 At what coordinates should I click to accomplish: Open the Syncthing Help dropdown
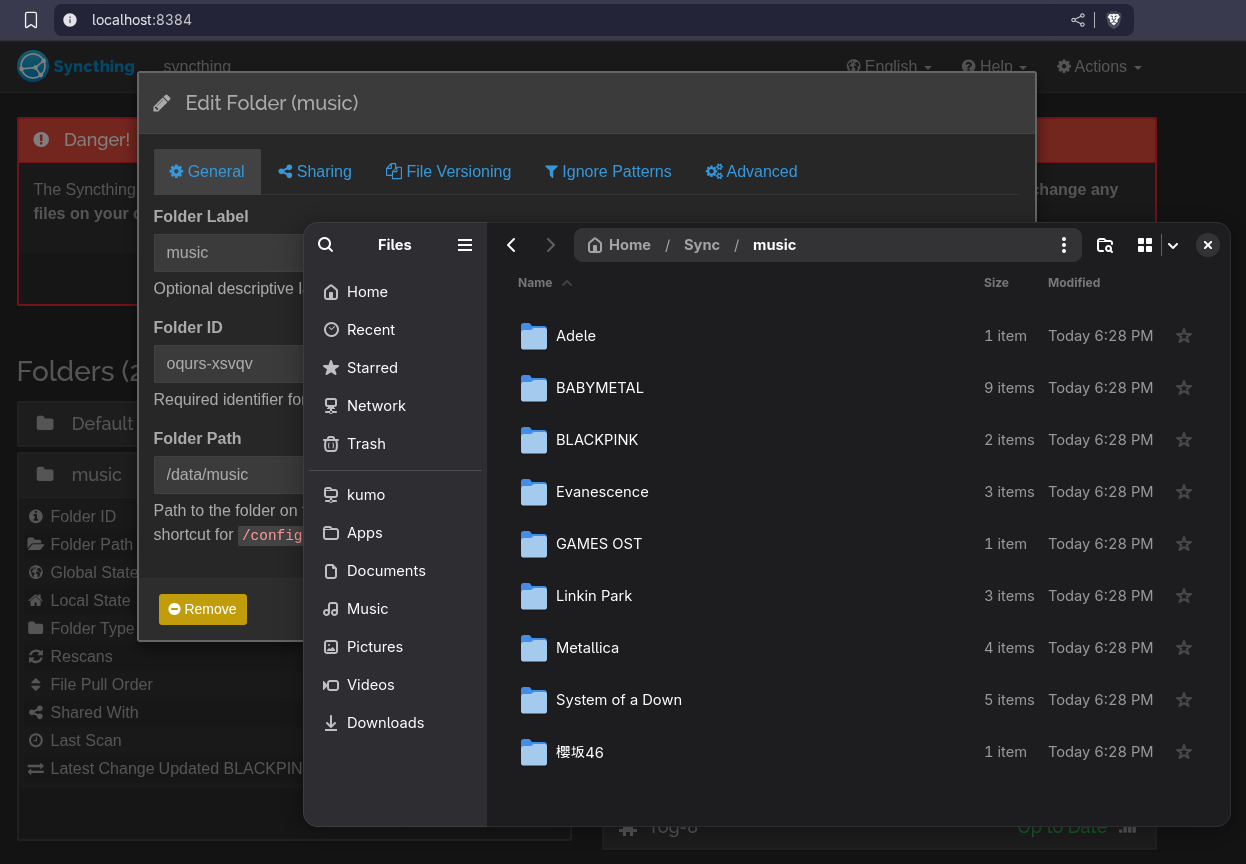[x=995, y=67]
